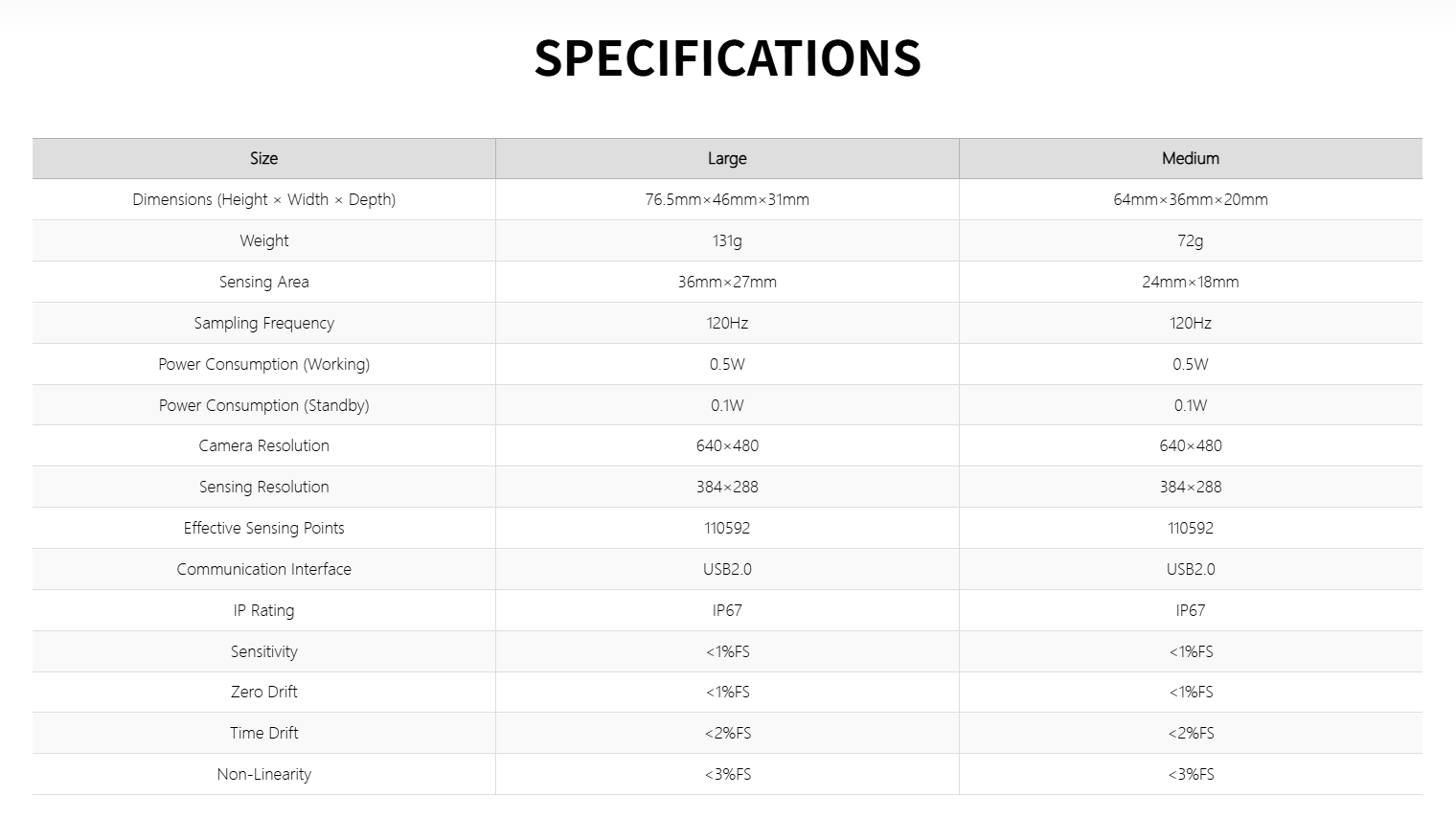Click the 64mm×36mm×20mm dimensions value
The width and height of the screenshot is (1456, 819).
1190,199
